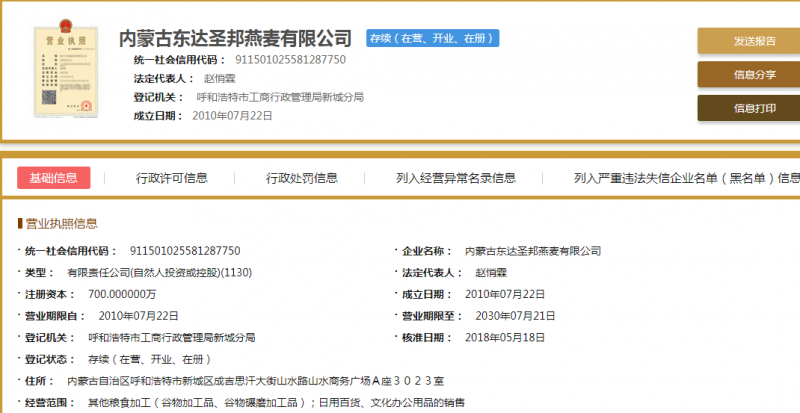The width and height of the screenshot is (800, 413).
Task: Click the 存续（在营、开业、在册）status badge
Action: (433, 38)
